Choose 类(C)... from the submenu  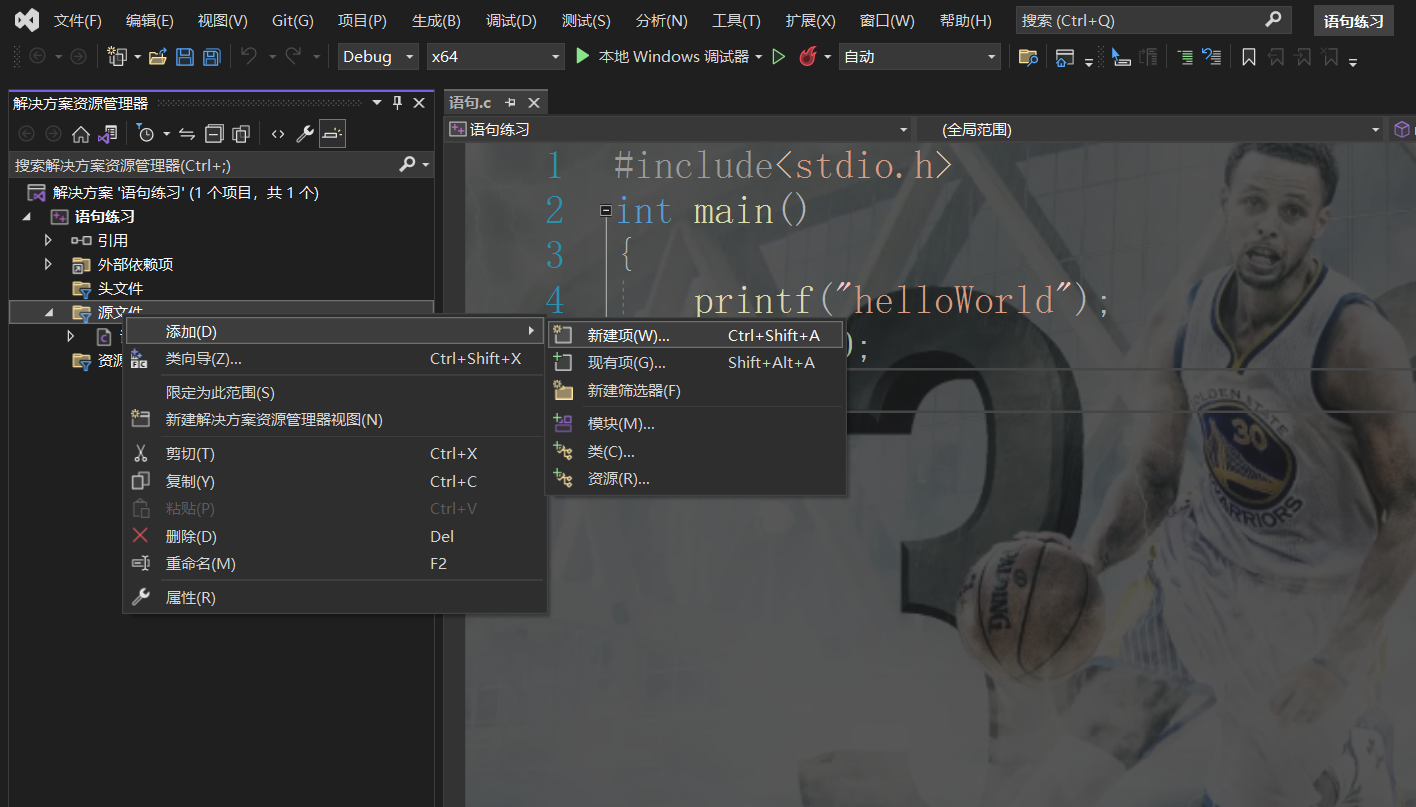pos(695,452)
